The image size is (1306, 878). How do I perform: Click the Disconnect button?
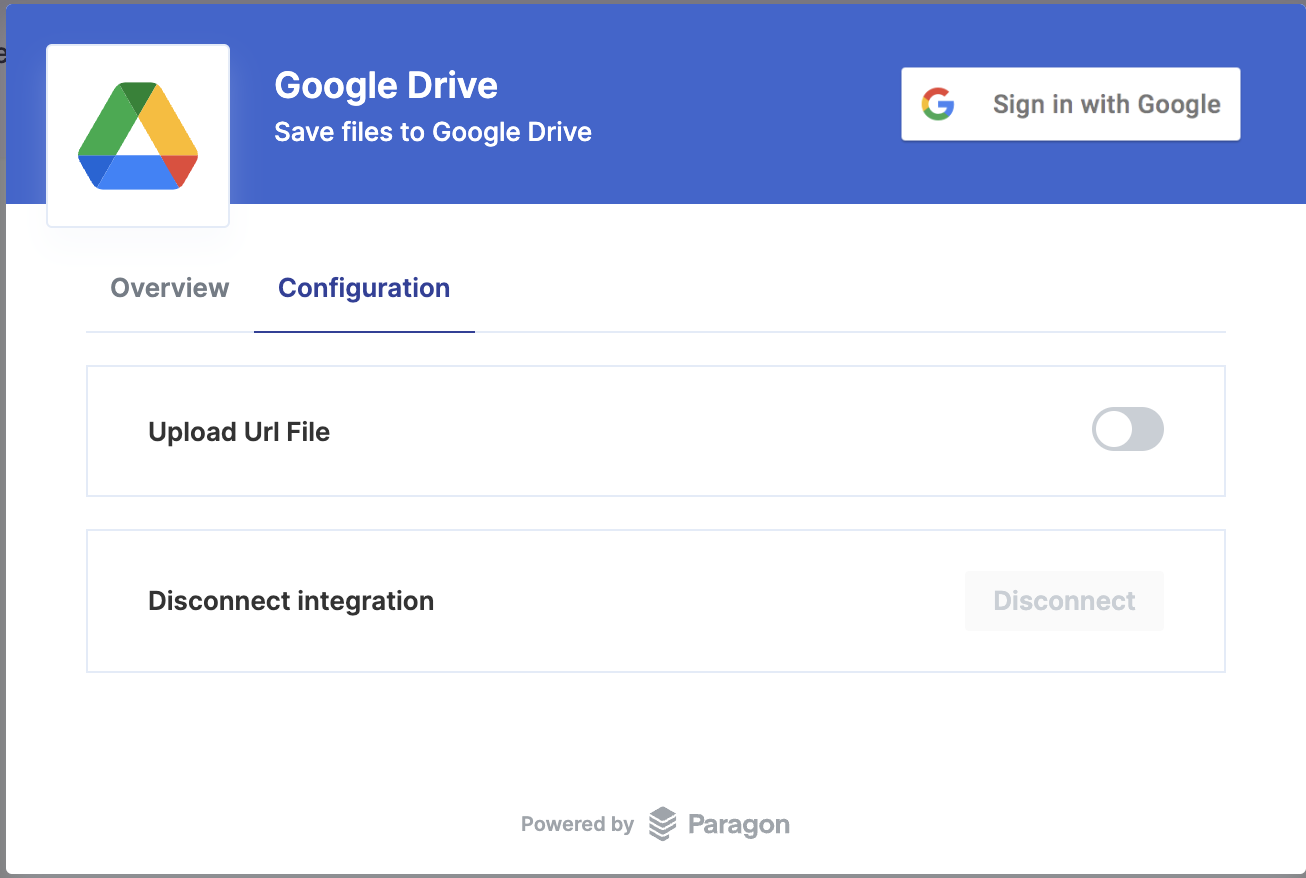click(x=1064, y=601)
